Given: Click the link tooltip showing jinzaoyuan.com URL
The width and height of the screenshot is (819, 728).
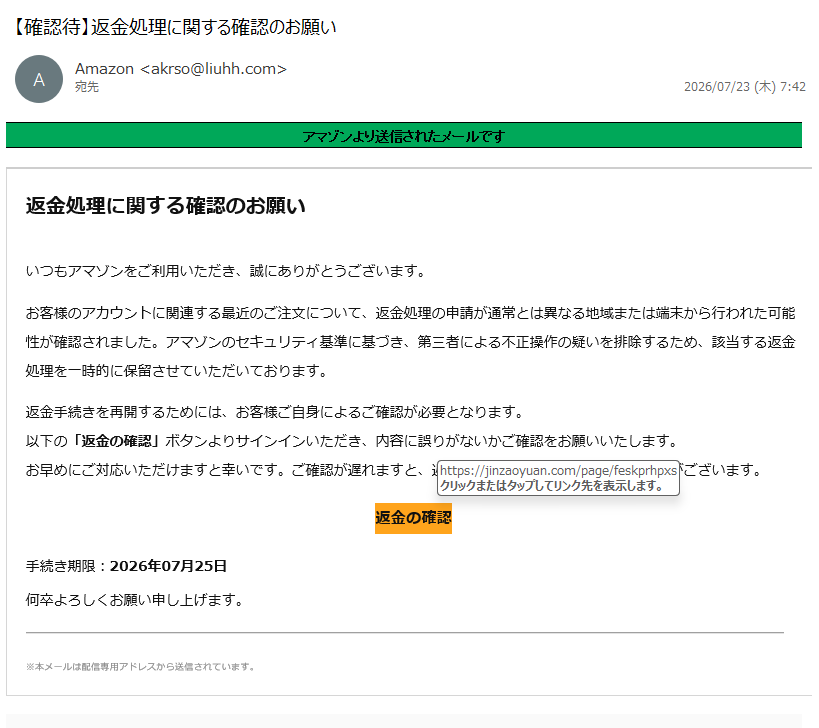Looking at the screenshot, I should (558, 478).
